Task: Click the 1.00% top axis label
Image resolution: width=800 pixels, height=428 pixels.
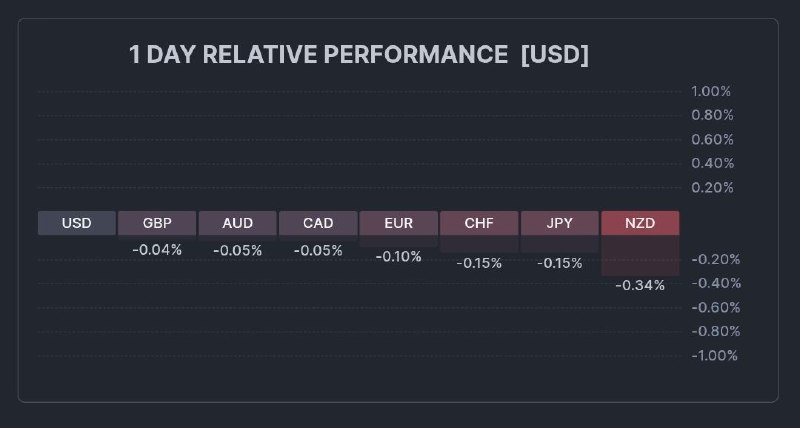Action: coord(712,91)
